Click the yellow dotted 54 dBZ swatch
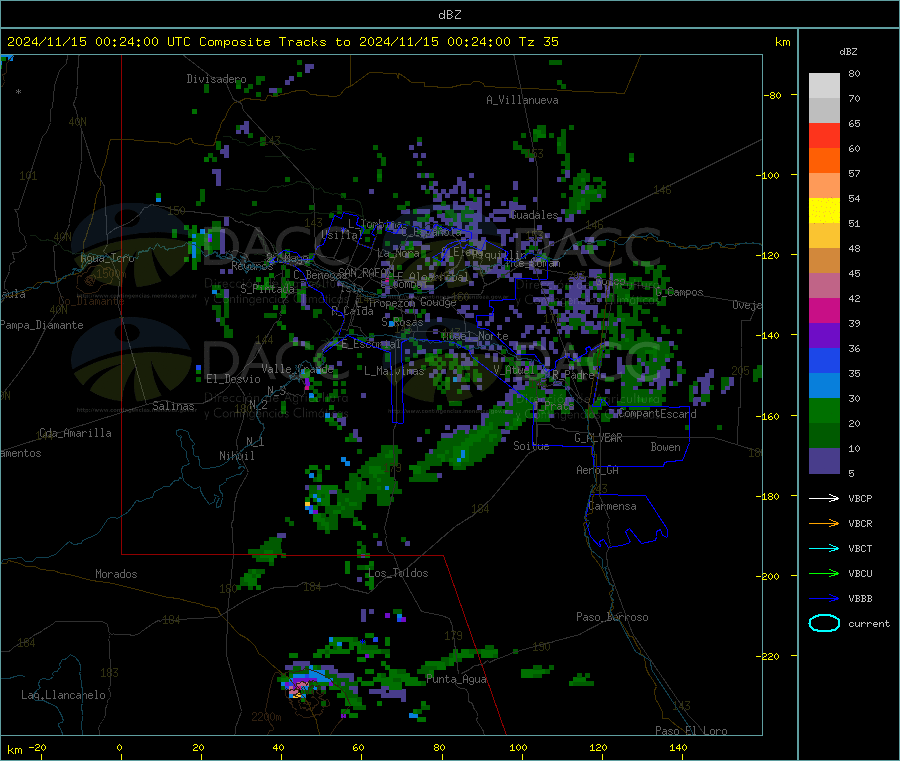 [824, 210]
